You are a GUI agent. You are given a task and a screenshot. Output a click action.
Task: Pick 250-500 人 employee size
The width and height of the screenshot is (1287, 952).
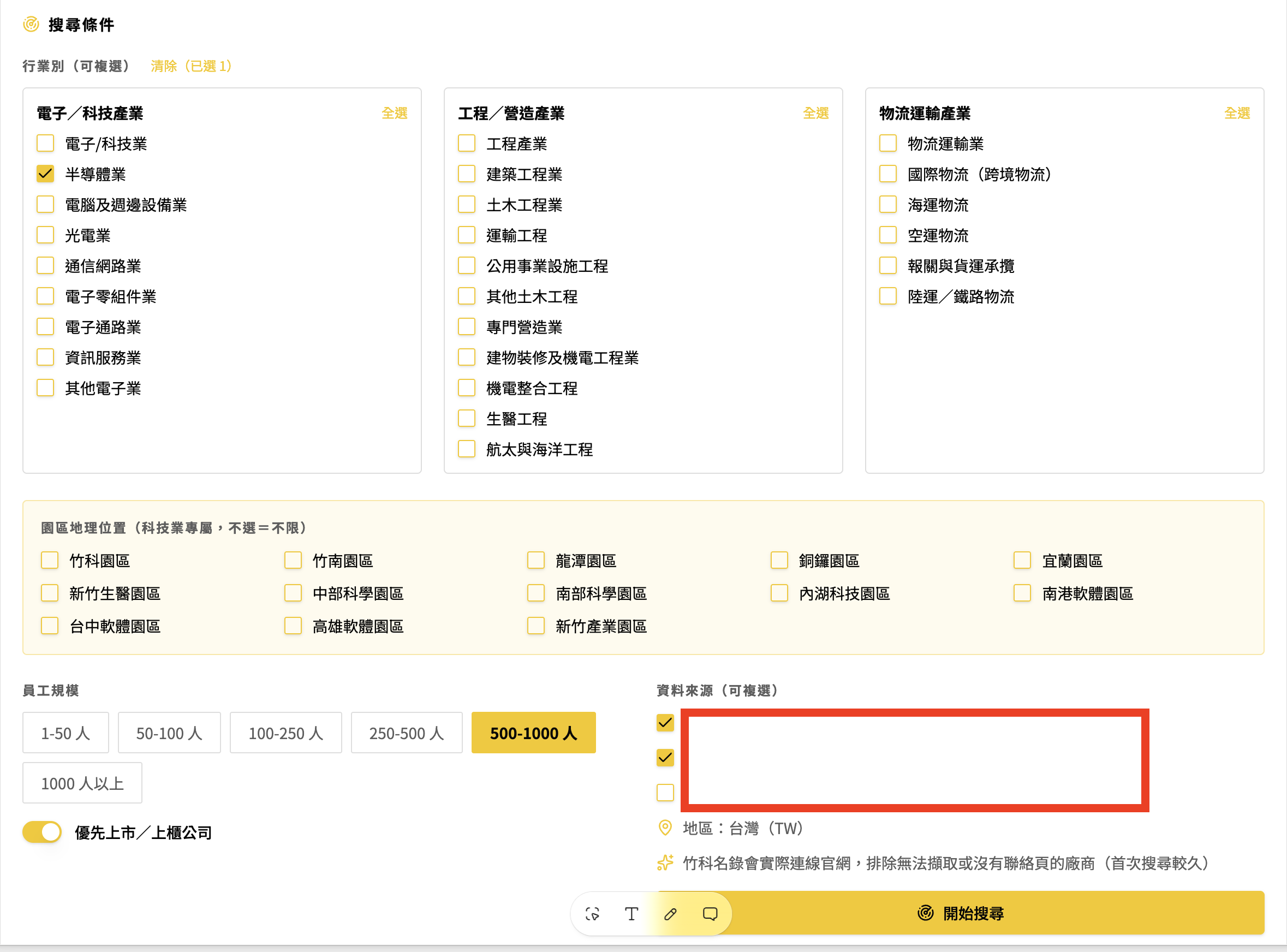pyautogui.click(x=407, y=733)
